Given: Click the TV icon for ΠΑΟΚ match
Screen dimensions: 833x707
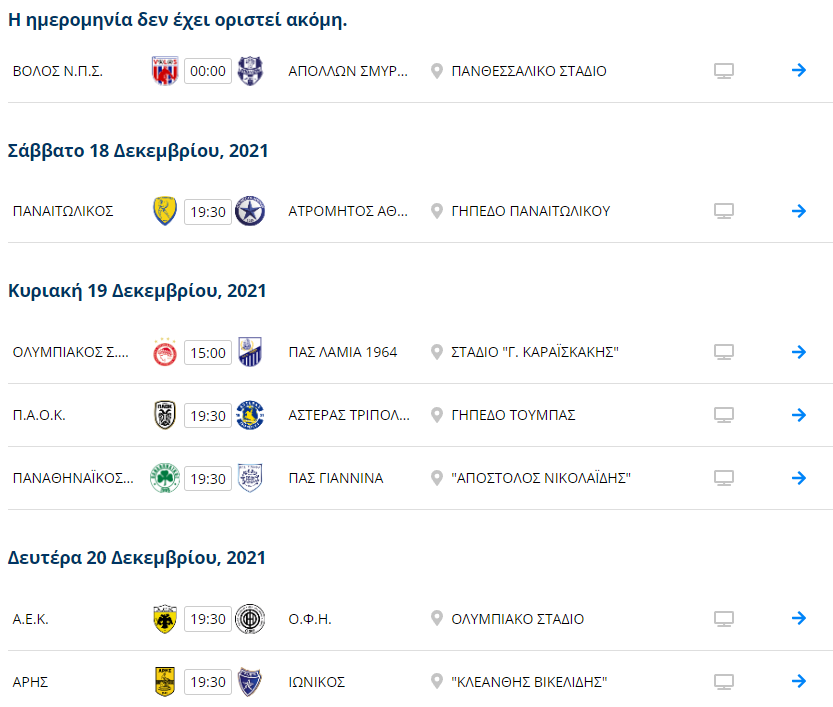Looking at the screenshot, I should 724,415.
